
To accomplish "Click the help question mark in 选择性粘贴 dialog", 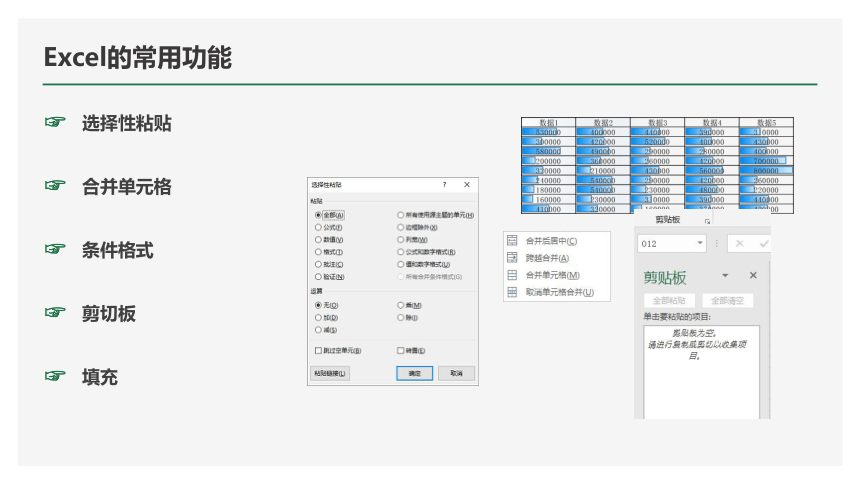I will click(x=444, y=185).
